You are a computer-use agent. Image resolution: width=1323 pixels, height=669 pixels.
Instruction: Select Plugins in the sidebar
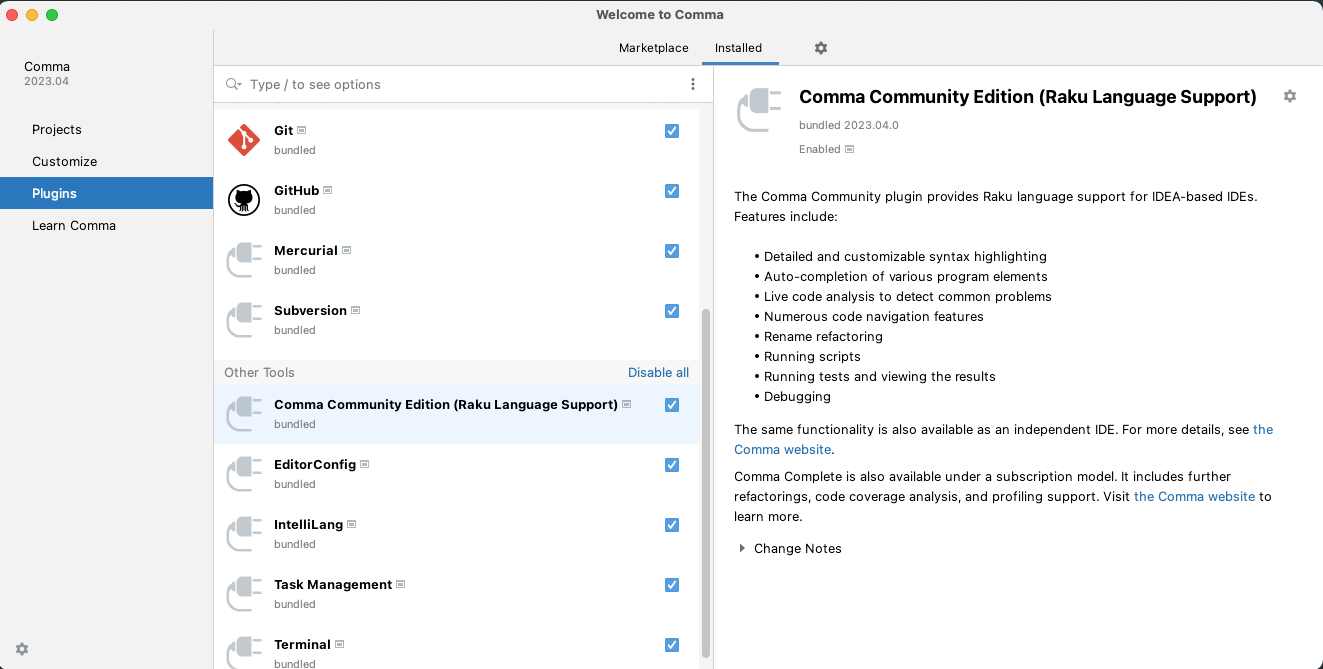(107, 193)
